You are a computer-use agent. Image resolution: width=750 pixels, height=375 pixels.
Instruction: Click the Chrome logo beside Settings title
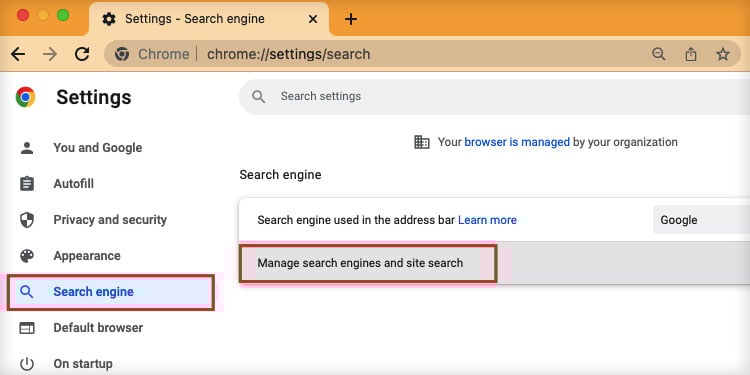[x=25, y=97]
